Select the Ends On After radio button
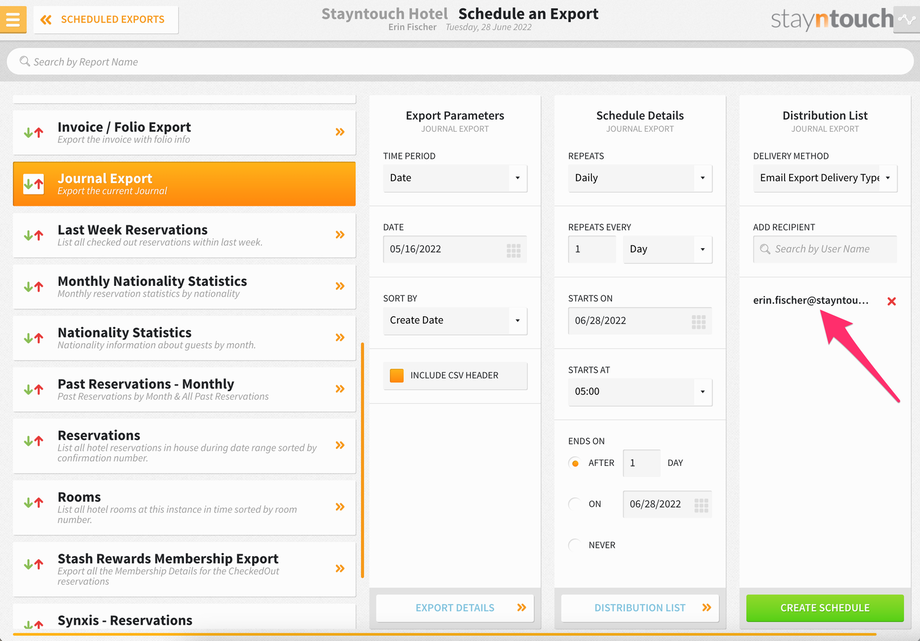This screenshot has width=920, height=641. (x=575, y=463)
